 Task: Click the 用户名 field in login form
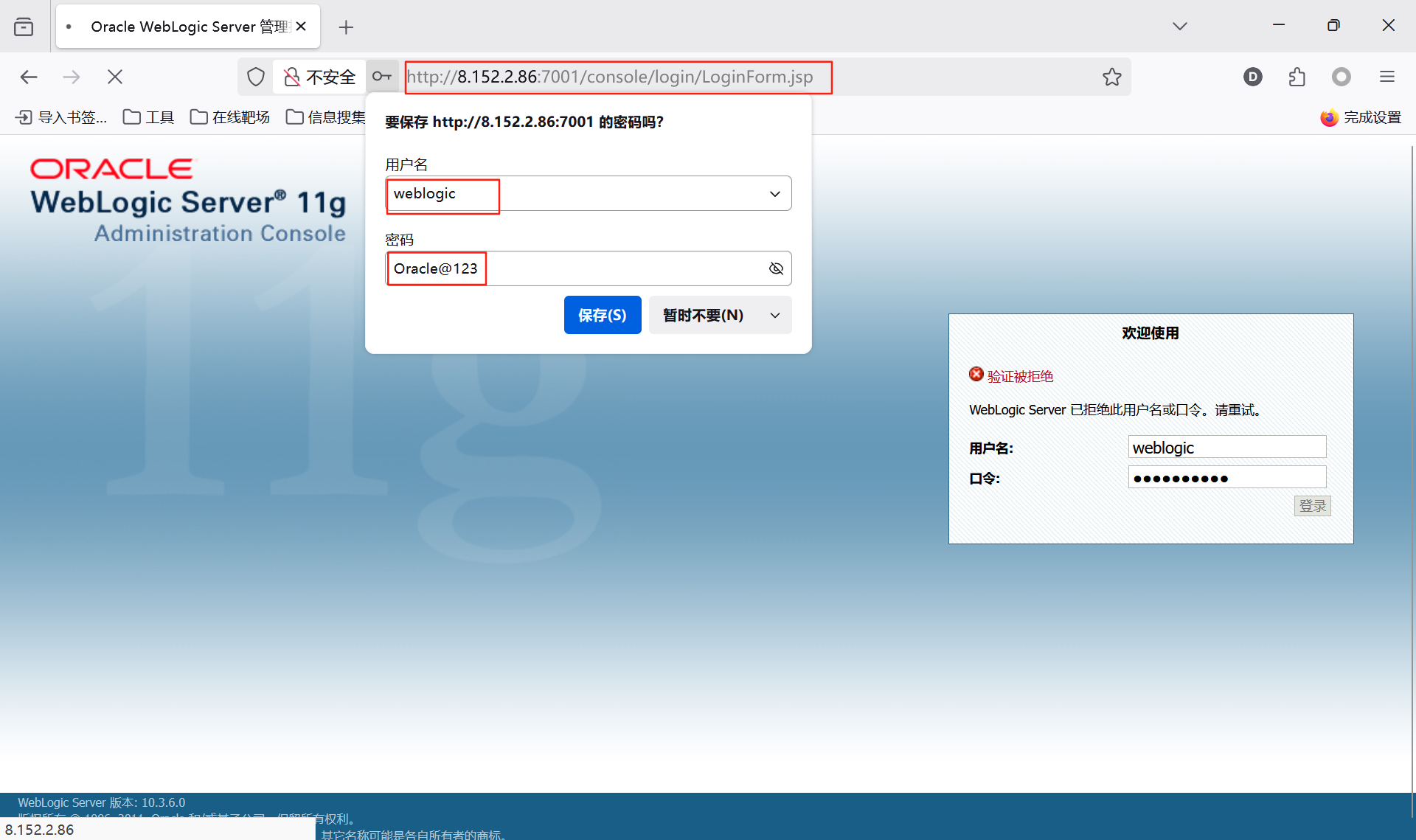tap(1227, 447)
